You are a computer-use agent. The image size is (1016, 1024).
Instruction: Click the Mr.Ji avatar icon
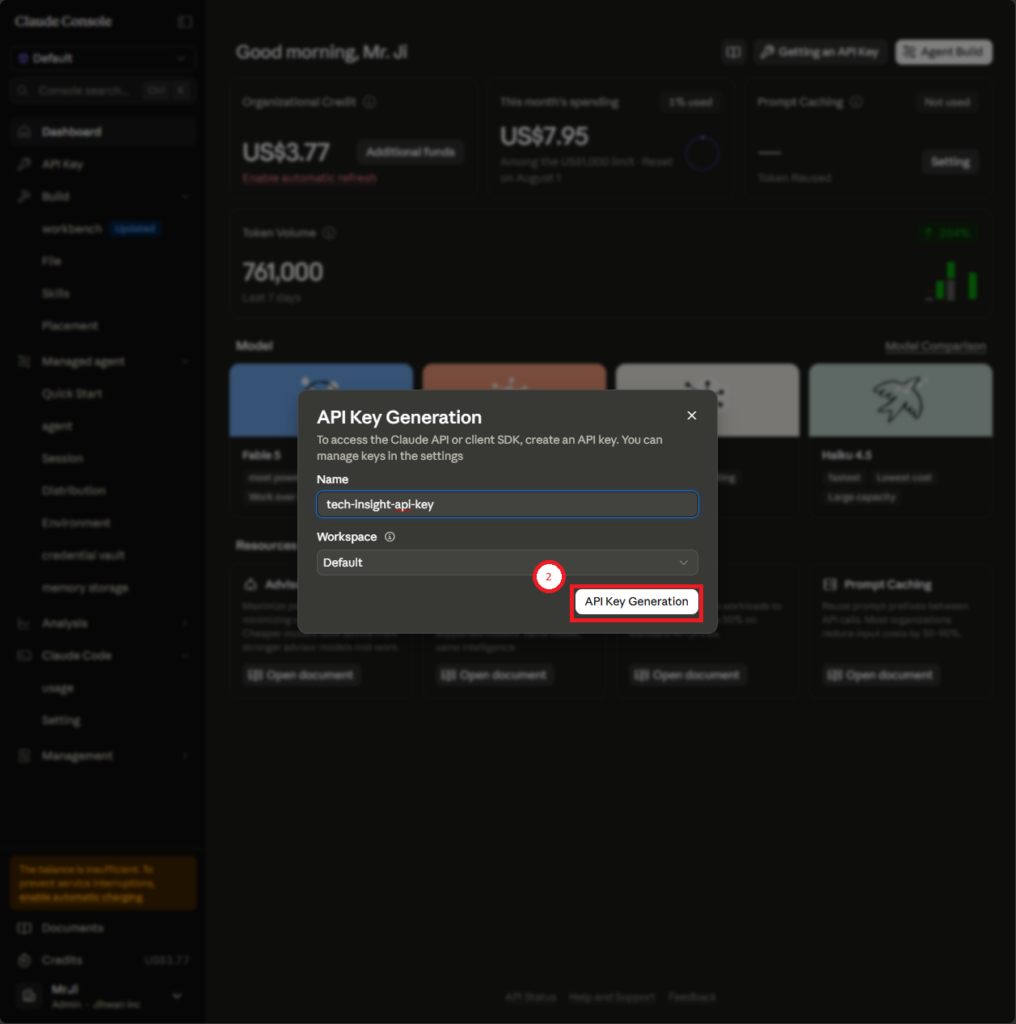pos(29,996)
